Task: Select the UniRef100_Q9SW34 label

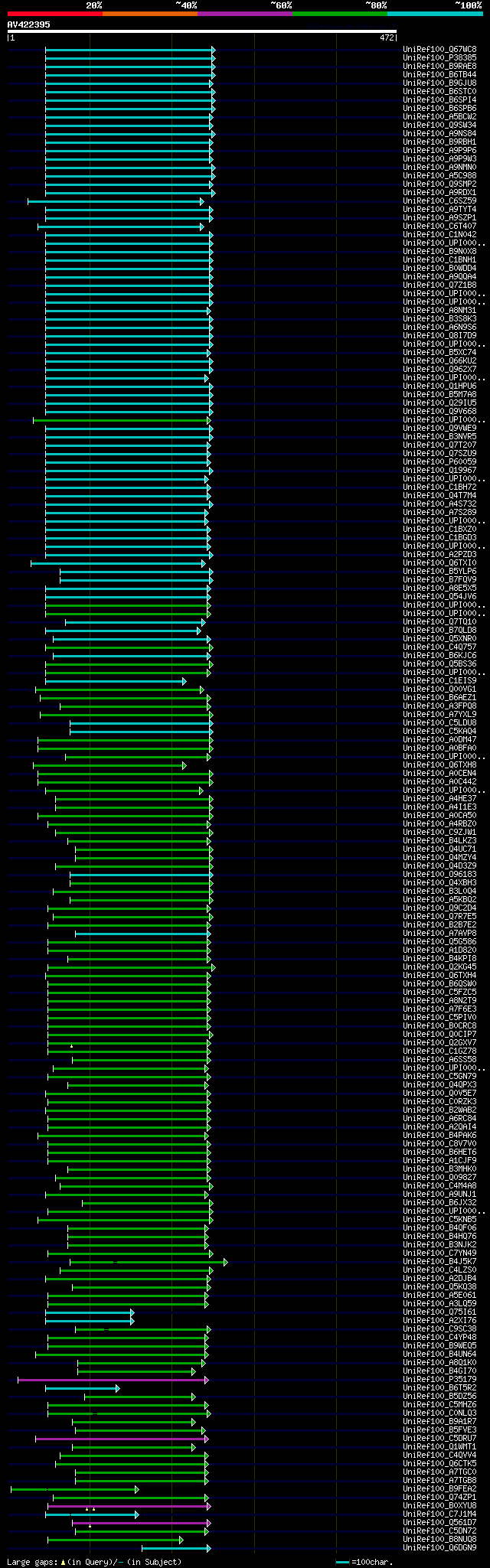Action: pos(439,126)
